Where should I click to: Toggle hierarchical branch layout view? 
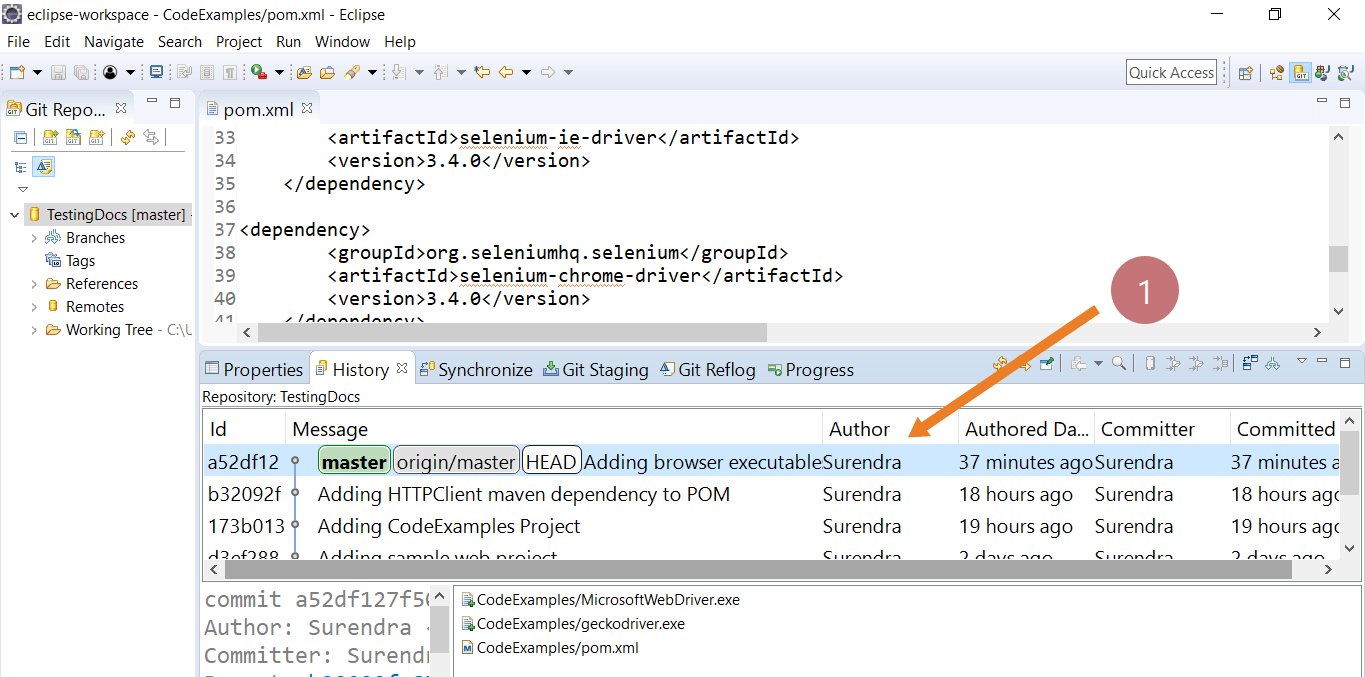coord(20,166)
